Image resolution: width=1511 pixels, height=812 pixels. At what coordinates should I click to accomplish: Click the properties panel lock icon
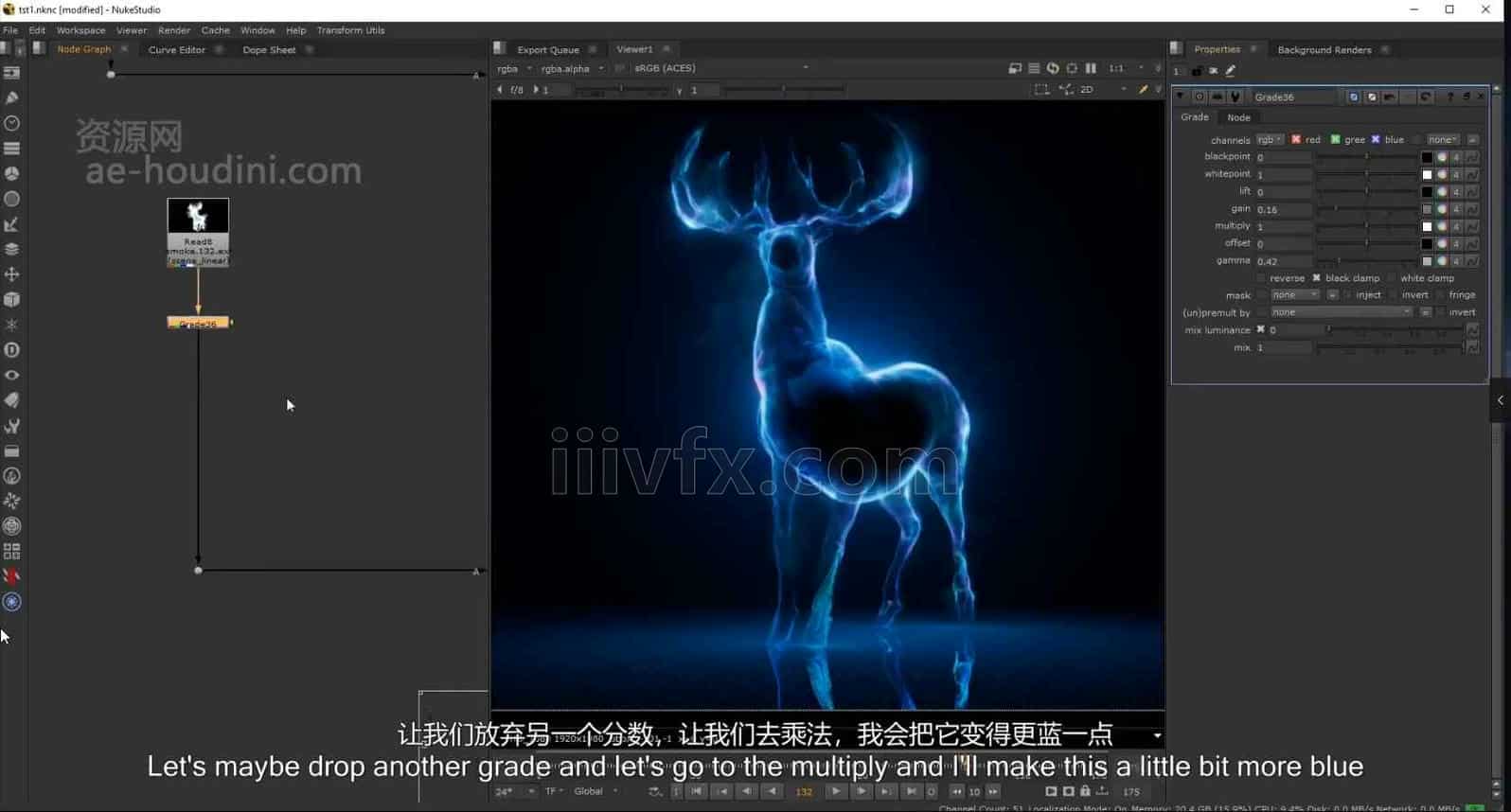[x=1197, y=71]
